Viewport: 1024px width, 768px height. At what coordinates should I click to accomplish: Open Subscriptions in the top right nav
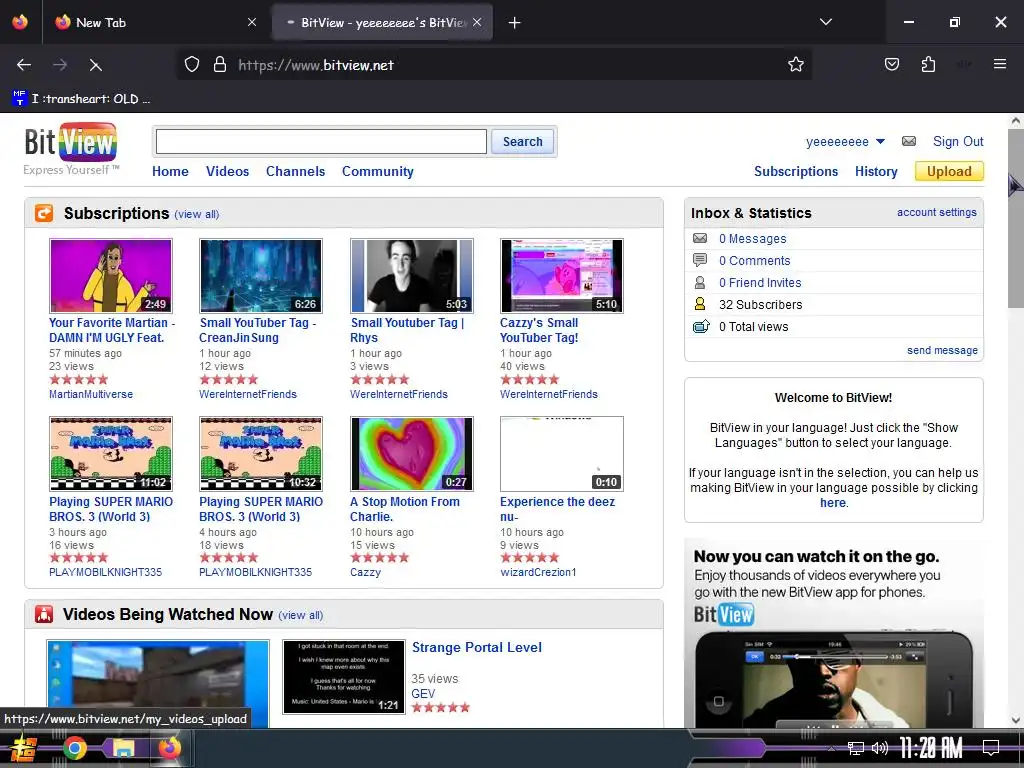(796, 171)
